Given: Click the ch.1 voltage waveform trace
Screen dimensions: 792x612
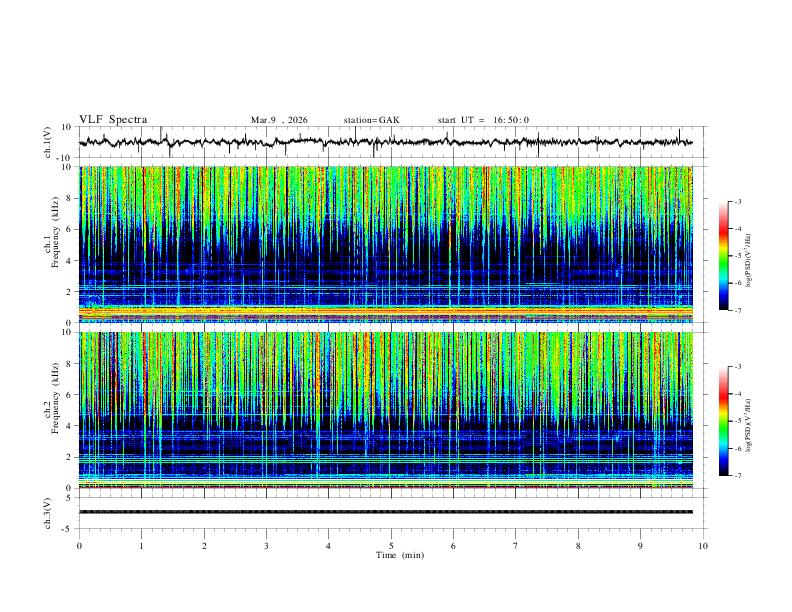Looking at the screenshot, I should [x=385, y=142].
